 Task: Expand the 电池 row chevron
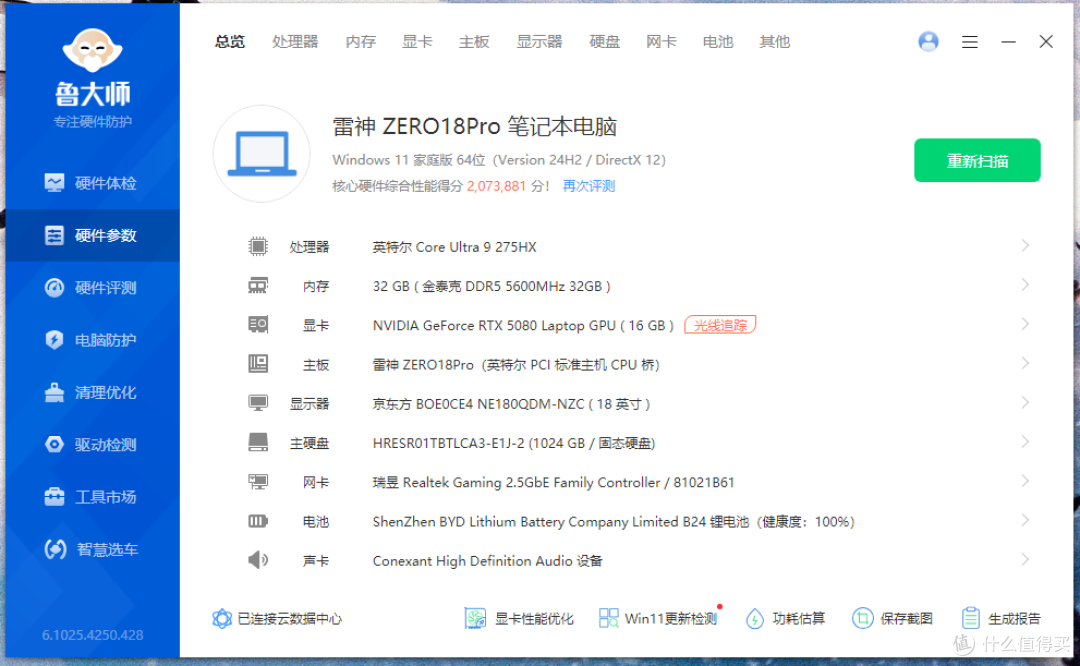[1025, 521]
